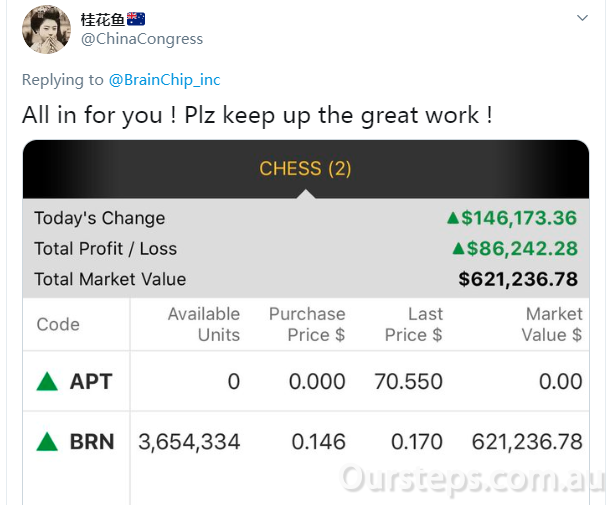The width and height of the screenshot is (606, 505).
Task: Click the display name 桂花鱼
Action: tap(103, 19)
